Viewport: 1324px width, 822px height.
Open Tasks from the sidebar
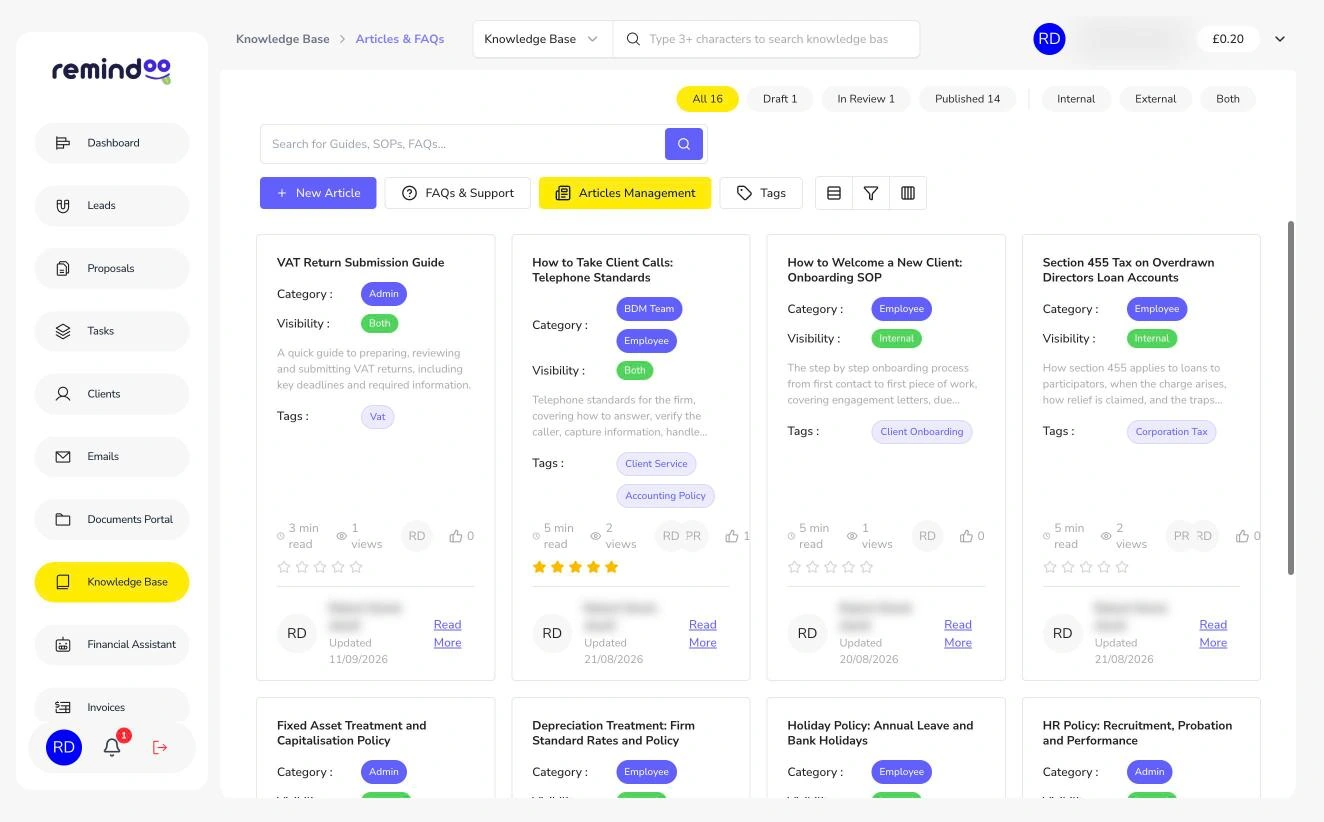111,331
